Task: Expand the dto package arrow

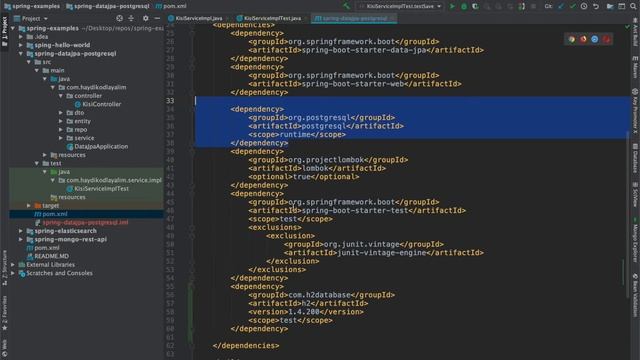Action: 61,113
